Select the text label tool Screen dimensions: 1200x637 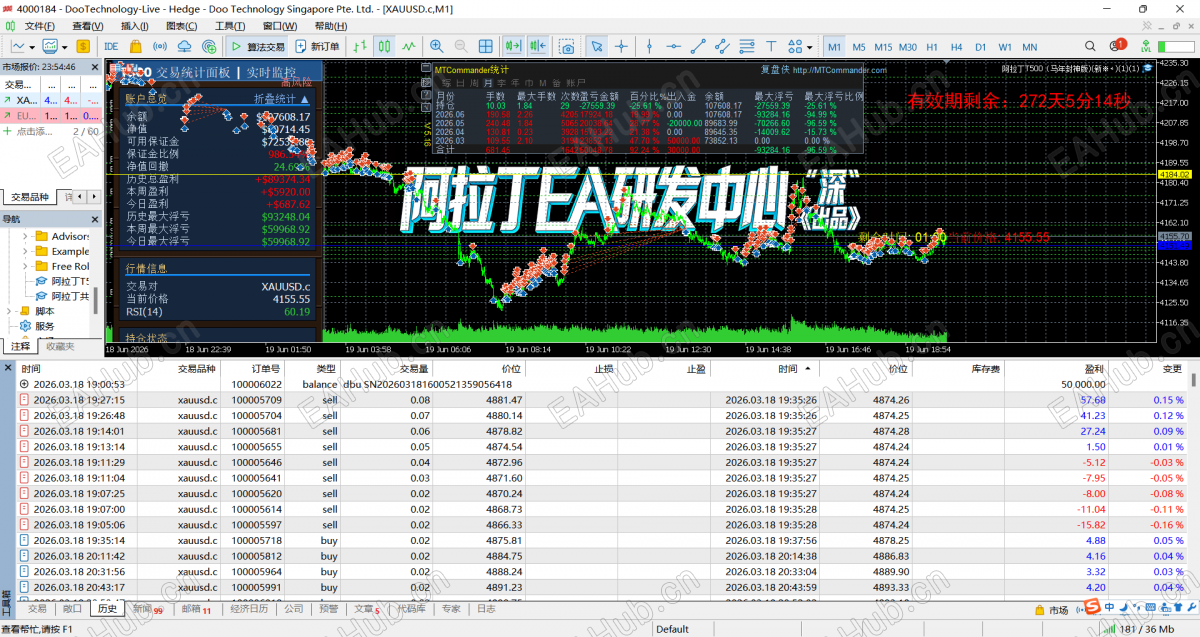771,46
